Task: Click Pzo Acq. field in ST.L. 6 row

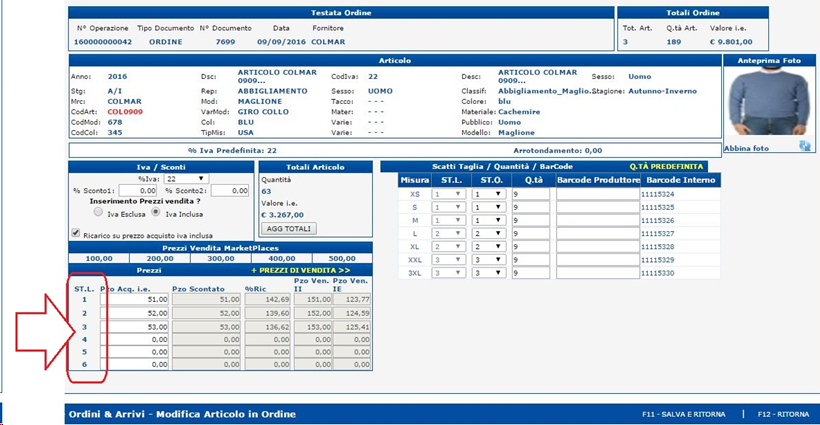Action: point(134,364)
